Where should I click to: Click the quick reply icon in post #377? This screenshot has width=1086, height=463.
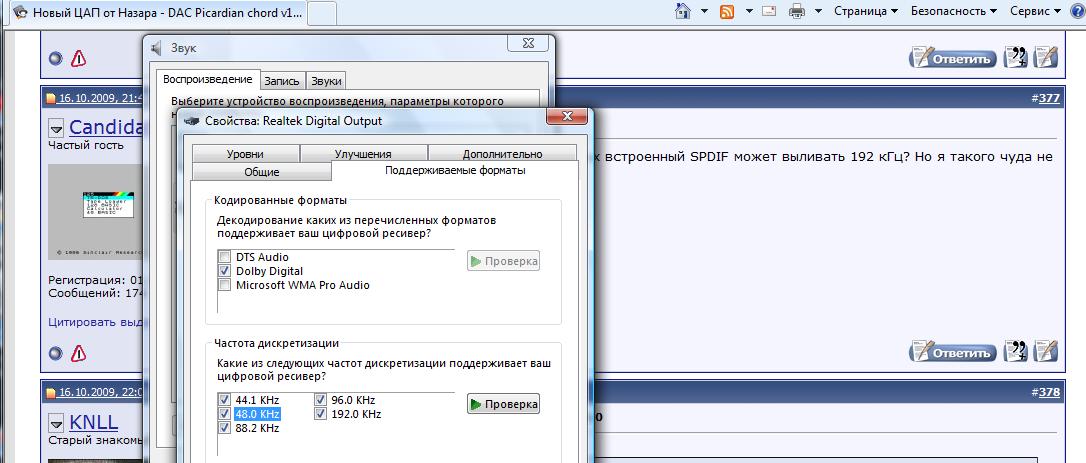(x=1046, y=352)
